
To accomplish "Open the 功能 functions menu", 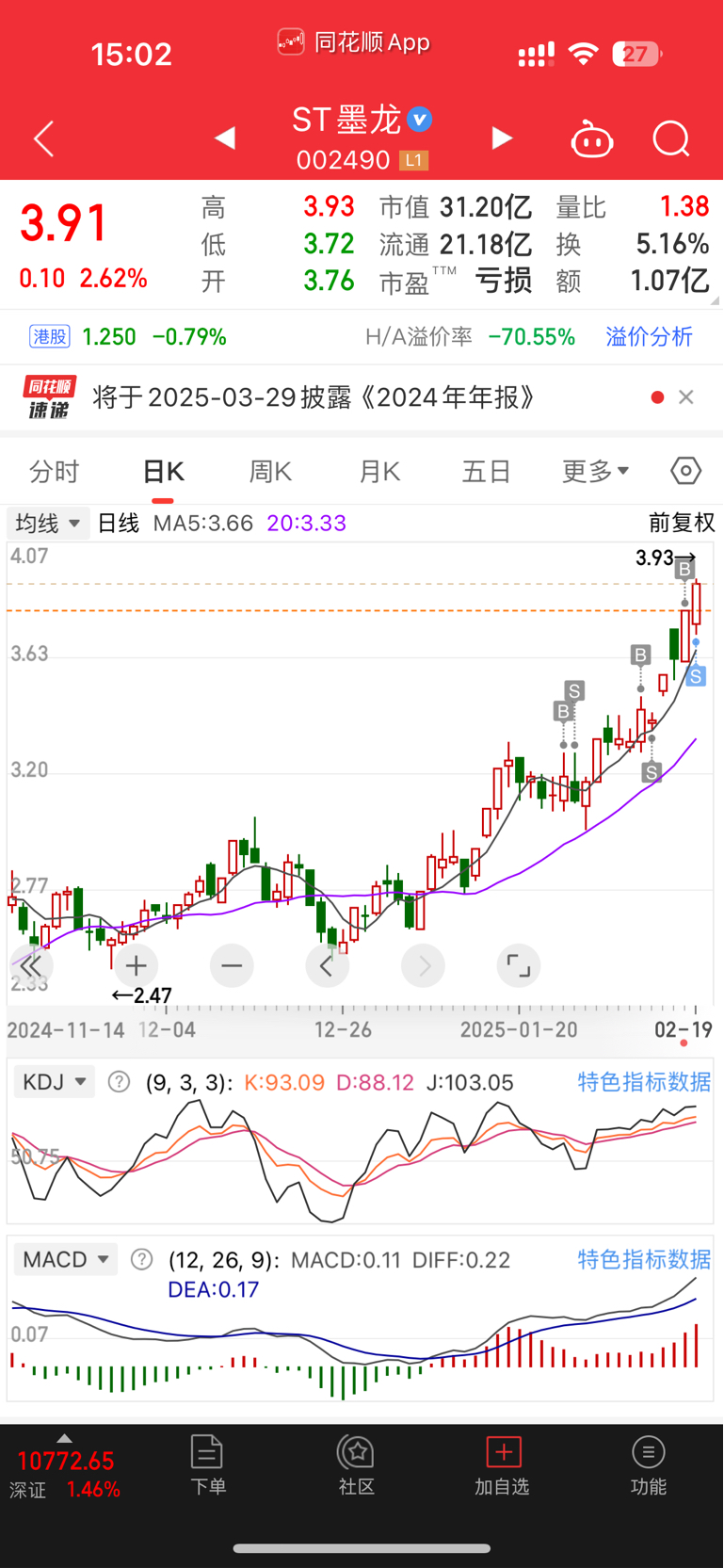I will point(648,1465).
